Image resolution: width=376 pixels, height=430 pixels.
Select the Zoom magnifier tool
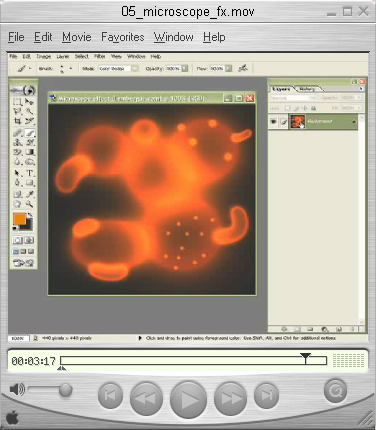29,204
